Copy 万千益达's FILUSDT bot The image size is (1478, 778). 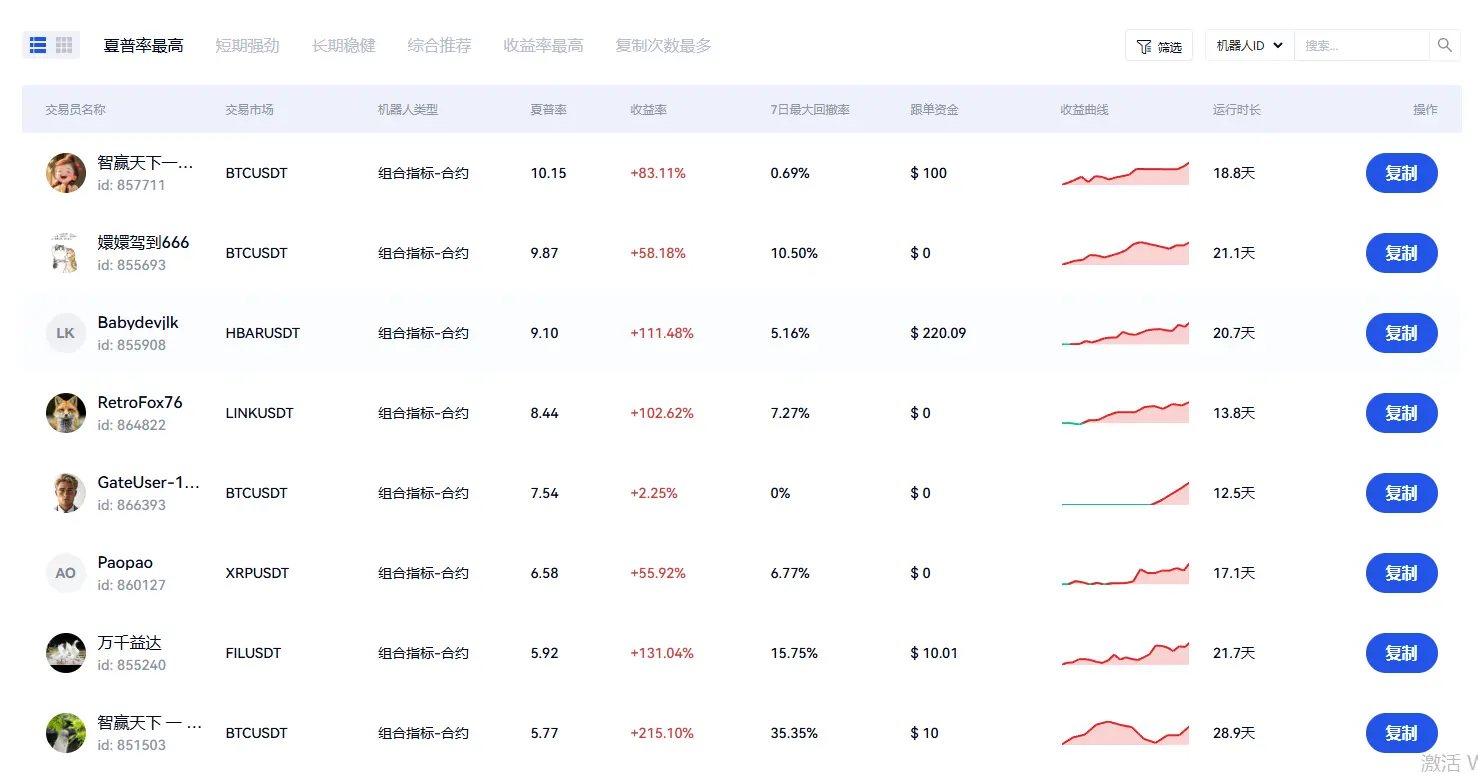(x=1402, y=653)
